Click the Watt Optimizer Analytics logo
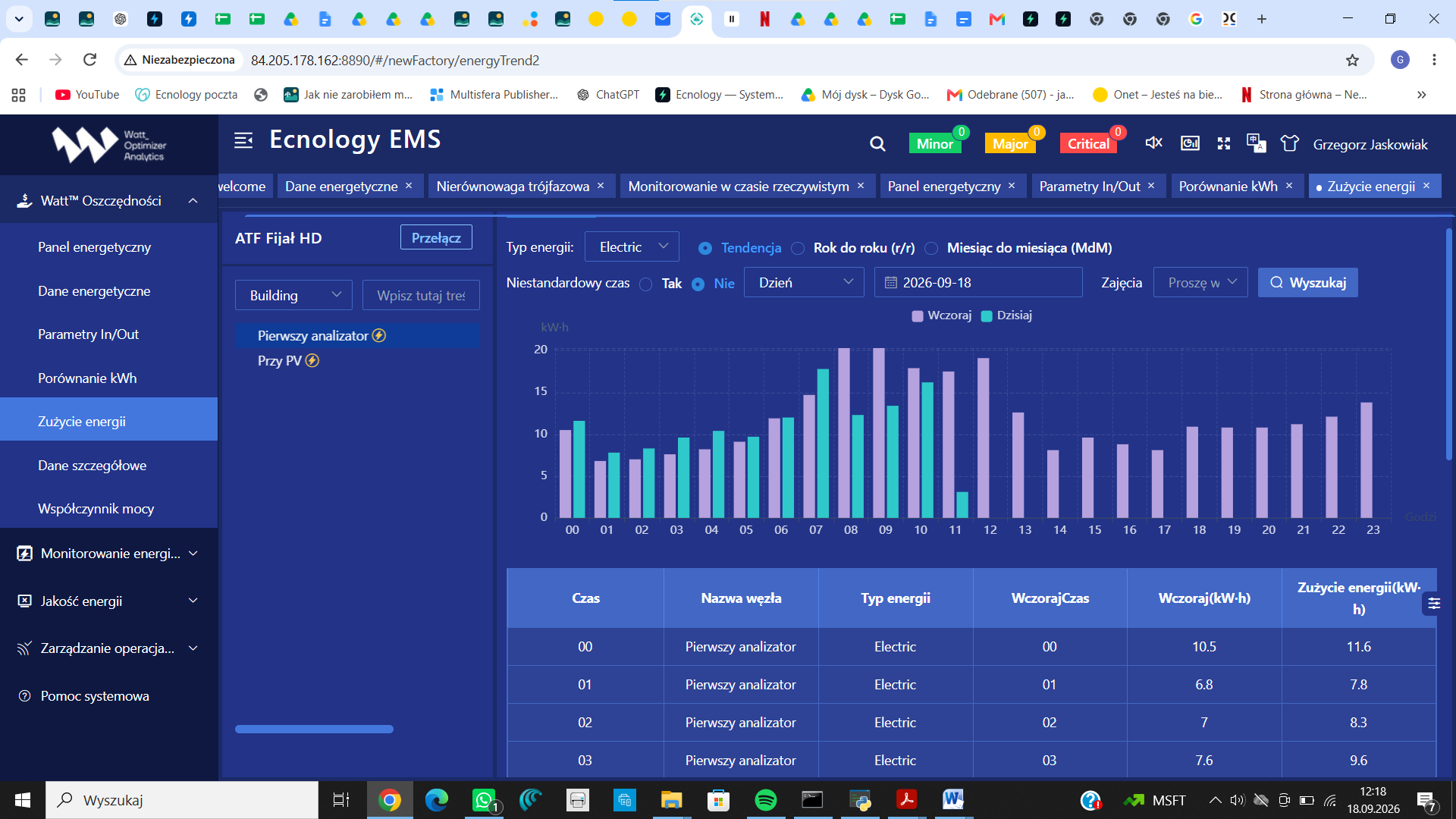The height and width of the screenshot is (819, 1456). (x=109, y=145)
